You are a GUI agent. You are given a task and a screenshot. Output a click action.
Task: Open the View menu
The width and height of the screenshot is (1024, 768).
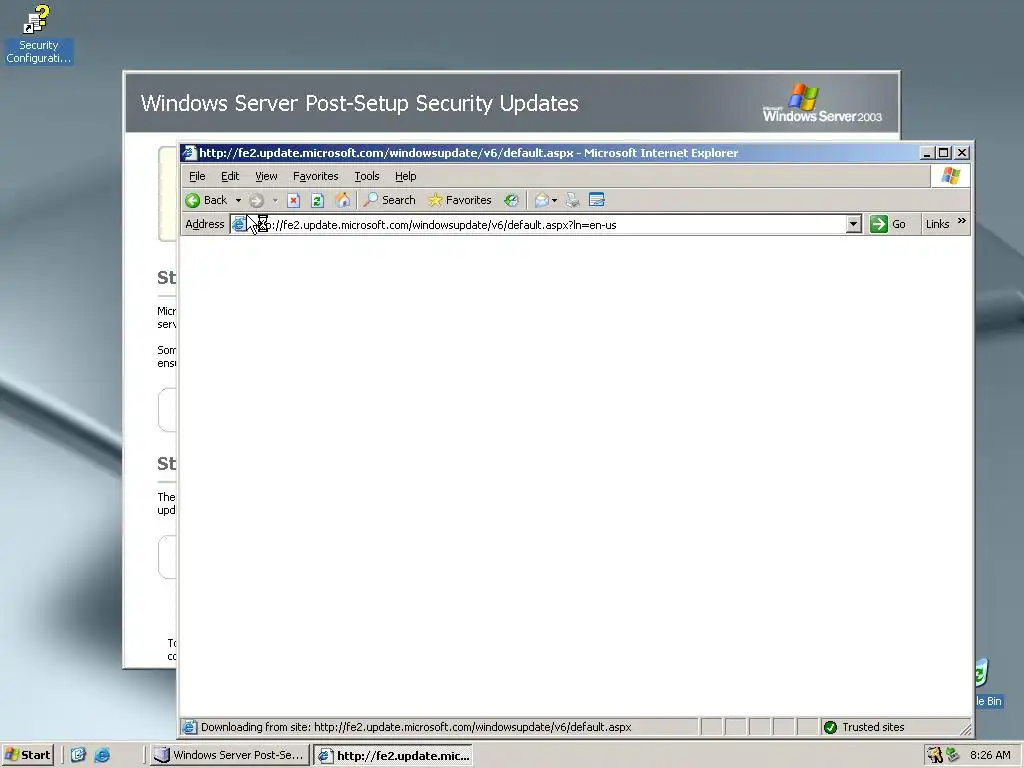click(x=266, y=176)
